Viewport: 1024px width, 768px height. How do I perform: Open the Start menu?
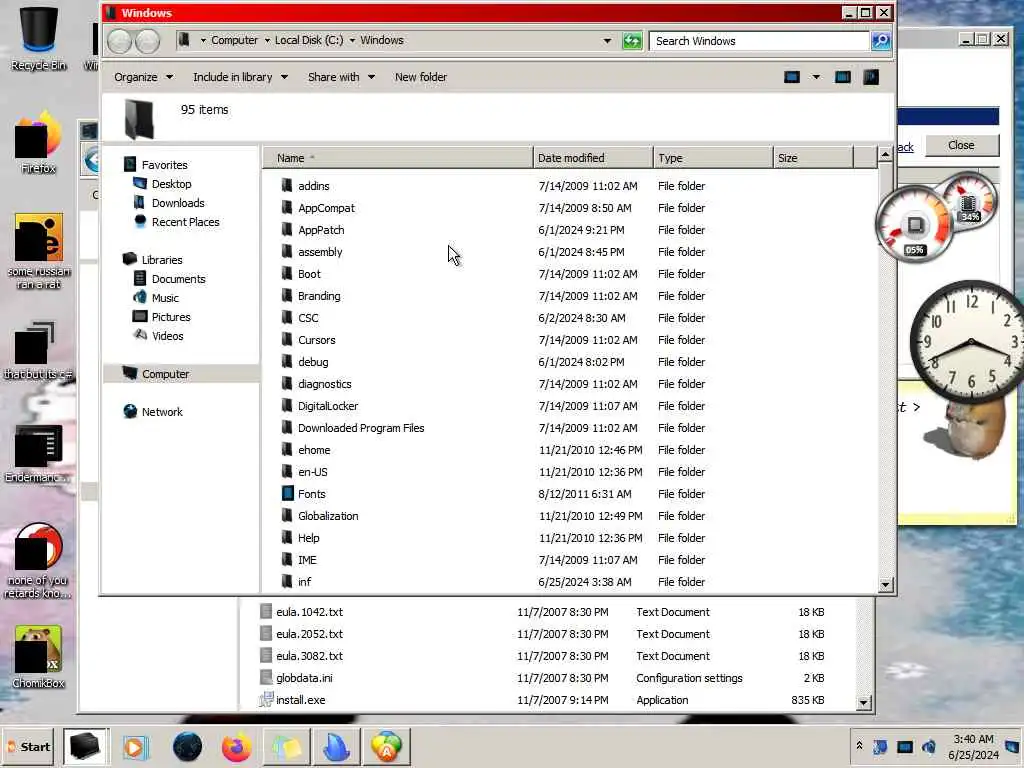pyautogui.click(x=27, y=746)
